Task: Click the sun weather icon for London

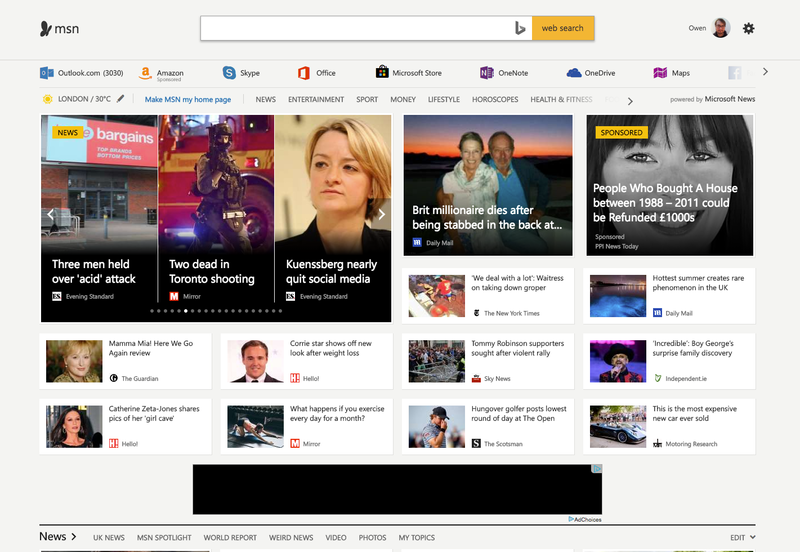Action: pyautogui.click(x=47, y=99)
